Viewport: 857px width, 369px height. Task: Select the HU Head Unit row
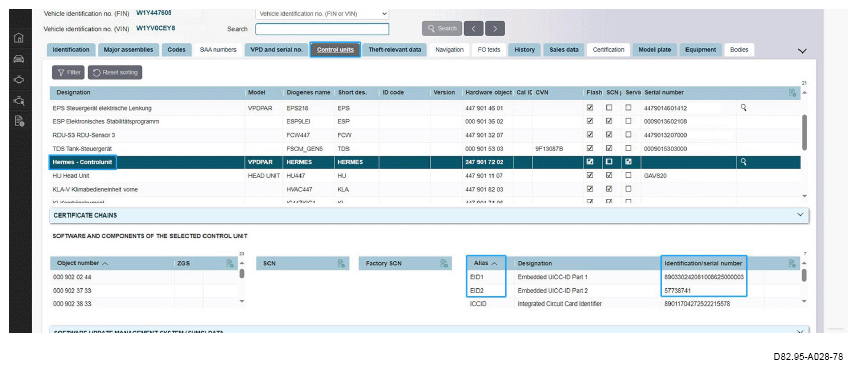[x=425, y=175]
